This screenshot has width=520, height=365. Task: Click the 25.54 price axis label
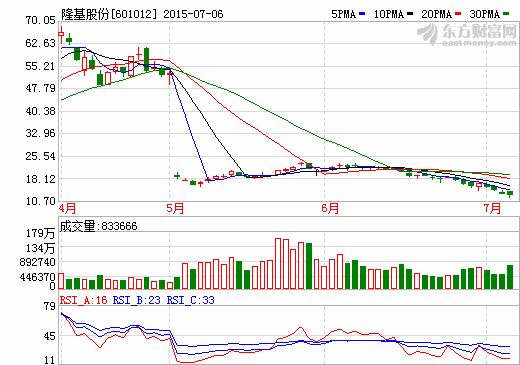(40, 156)
